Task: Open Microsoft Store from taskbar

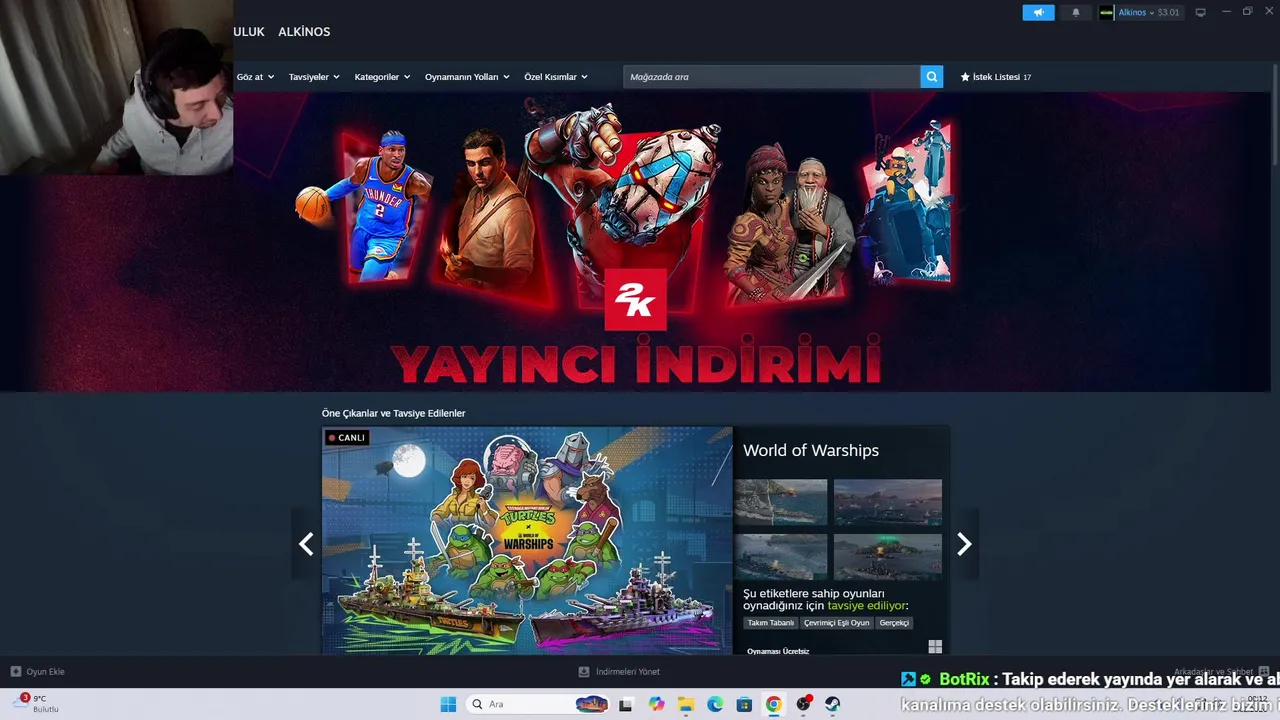Action: (744, 704)
